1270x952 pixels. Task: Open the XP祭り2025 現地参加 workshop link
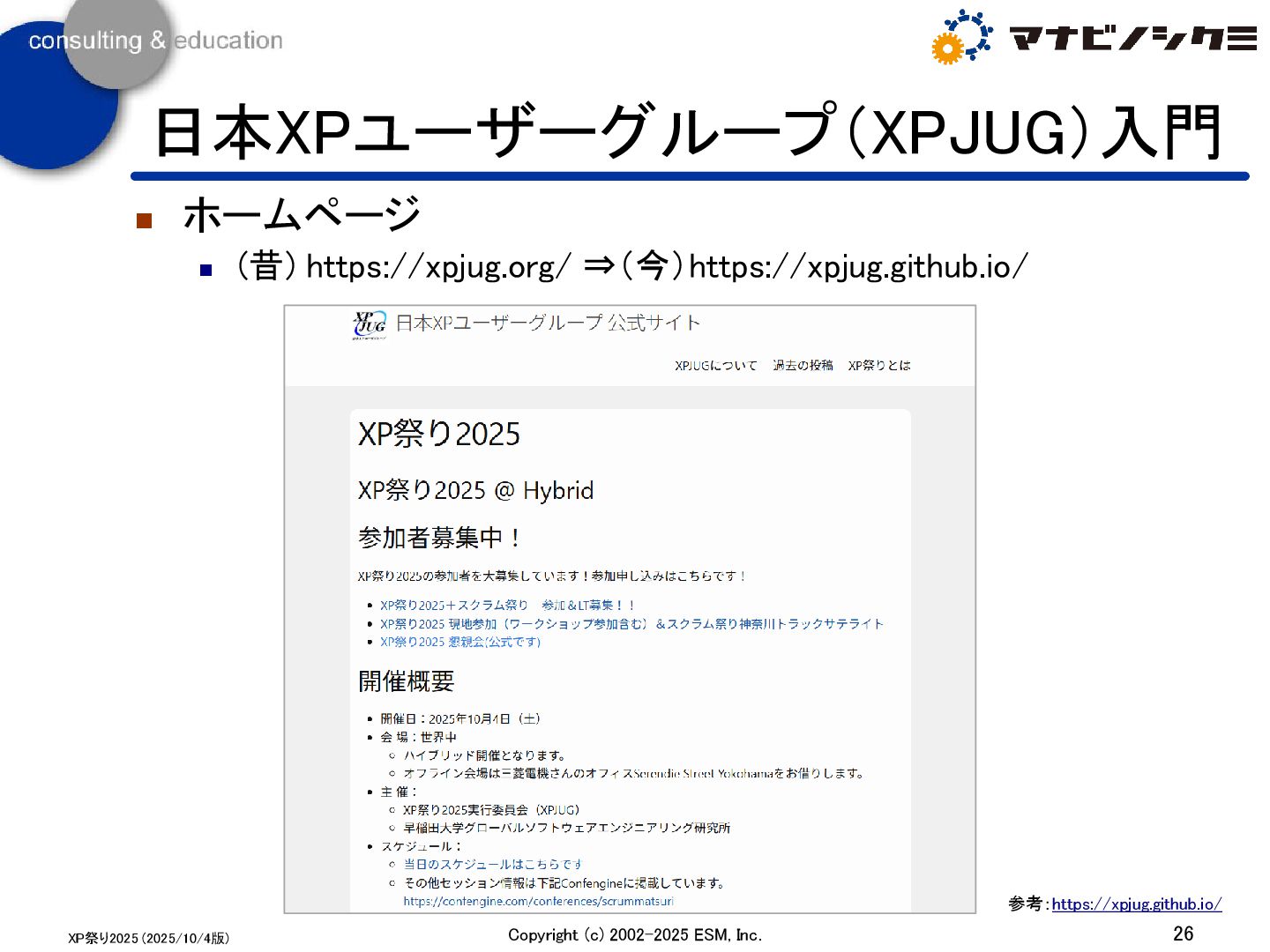pyautogui.click(x=631, y=623)
